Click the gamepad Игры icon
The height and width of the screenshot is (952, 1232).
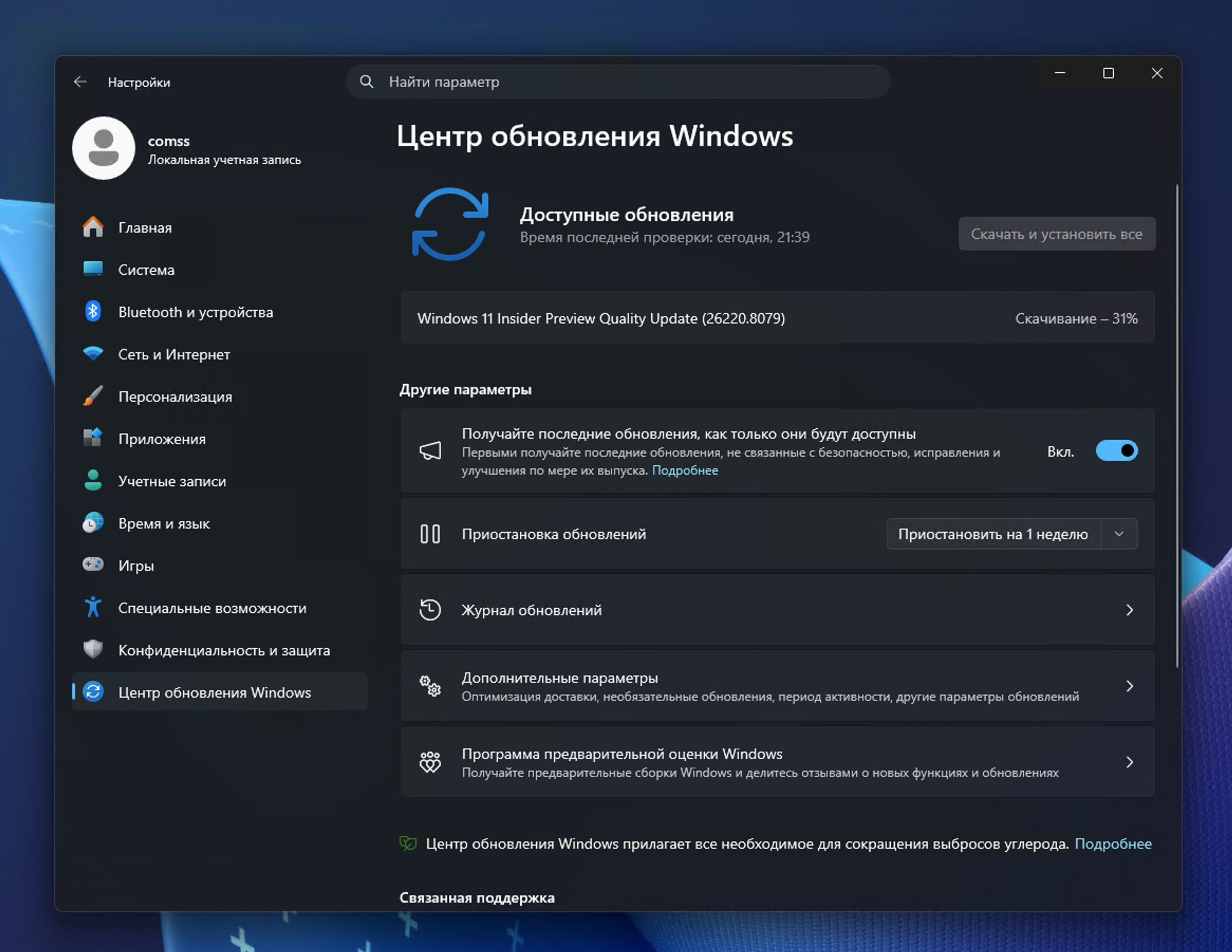pos(93,565)
